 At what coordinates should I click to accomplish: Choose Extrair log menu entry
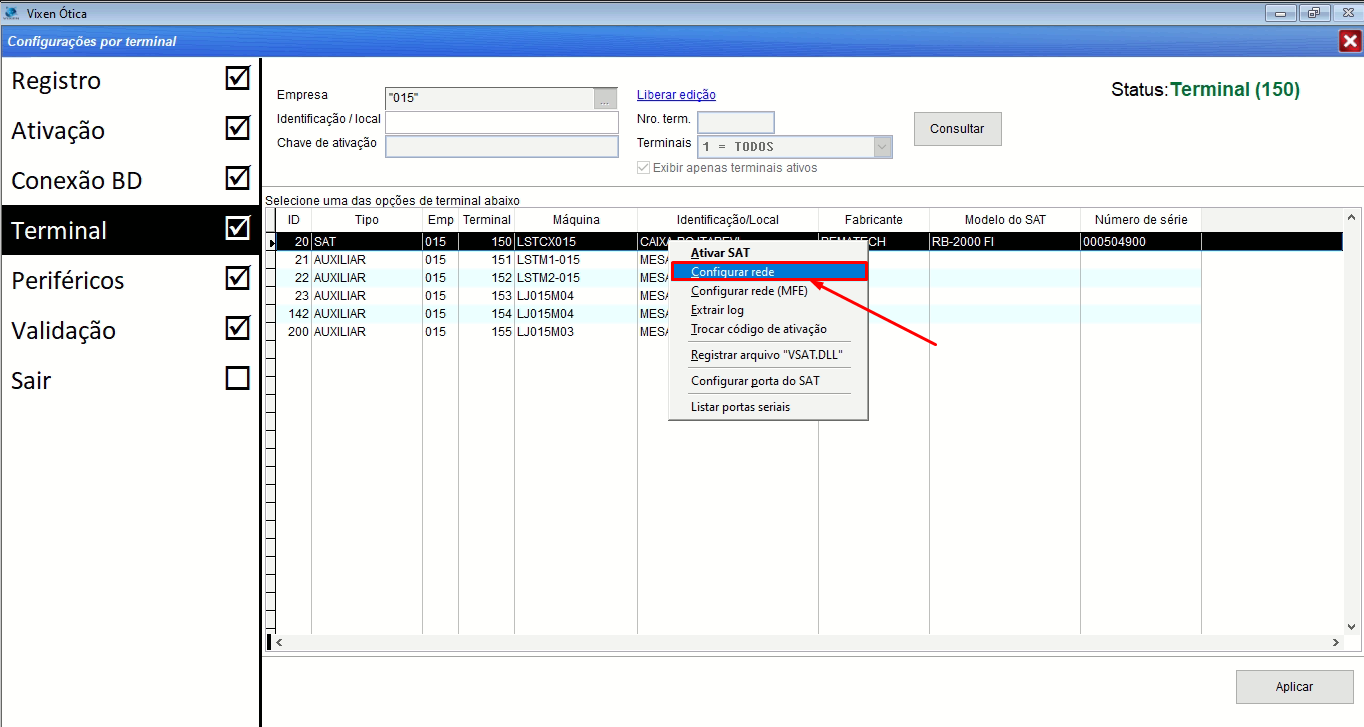[717, 310]
